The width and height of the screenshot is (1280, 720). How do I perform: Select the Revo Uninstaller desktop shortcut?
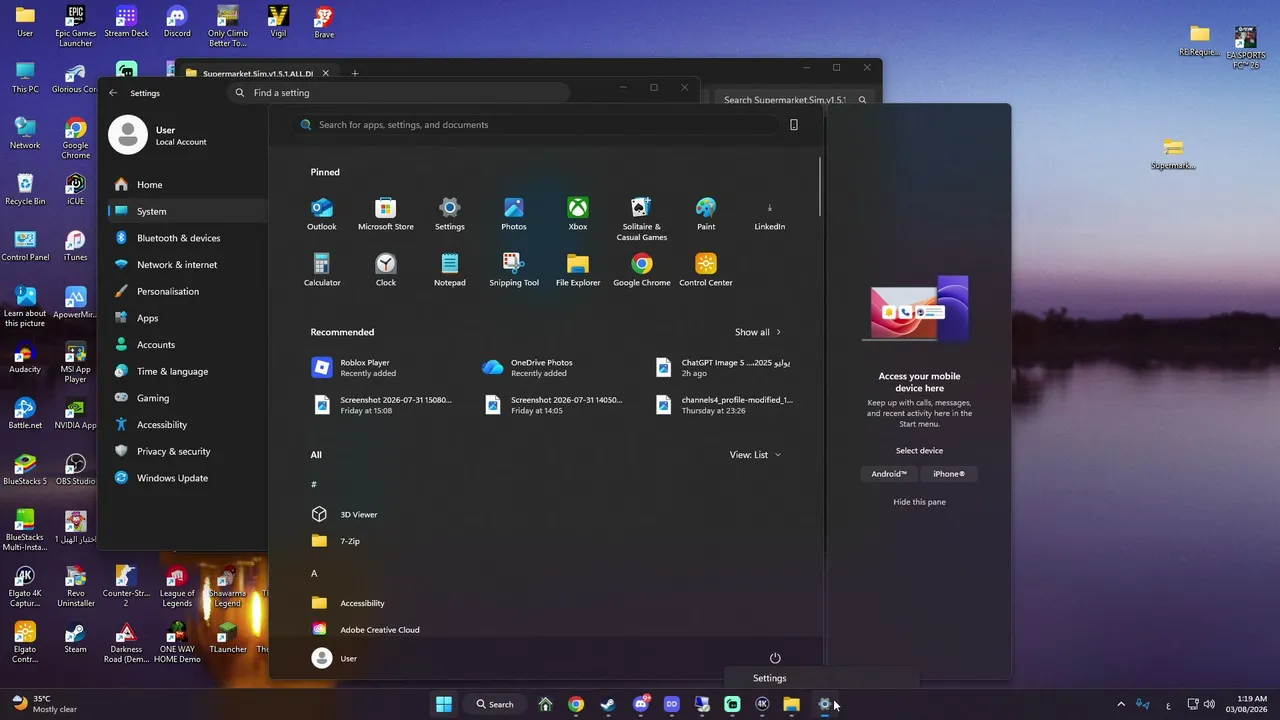click(75, 587)
